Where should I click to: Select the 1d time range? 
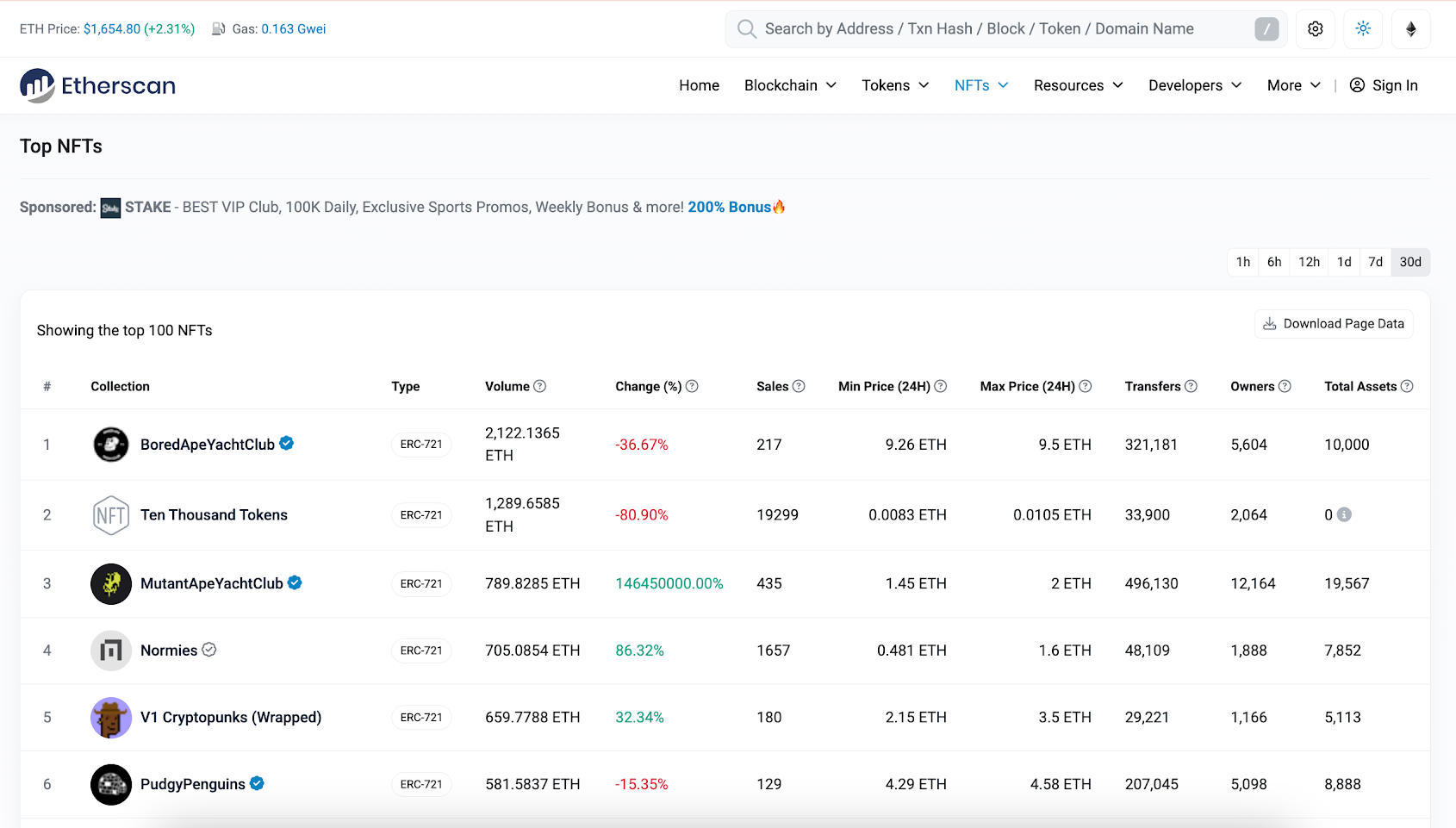pos(1344,262)
